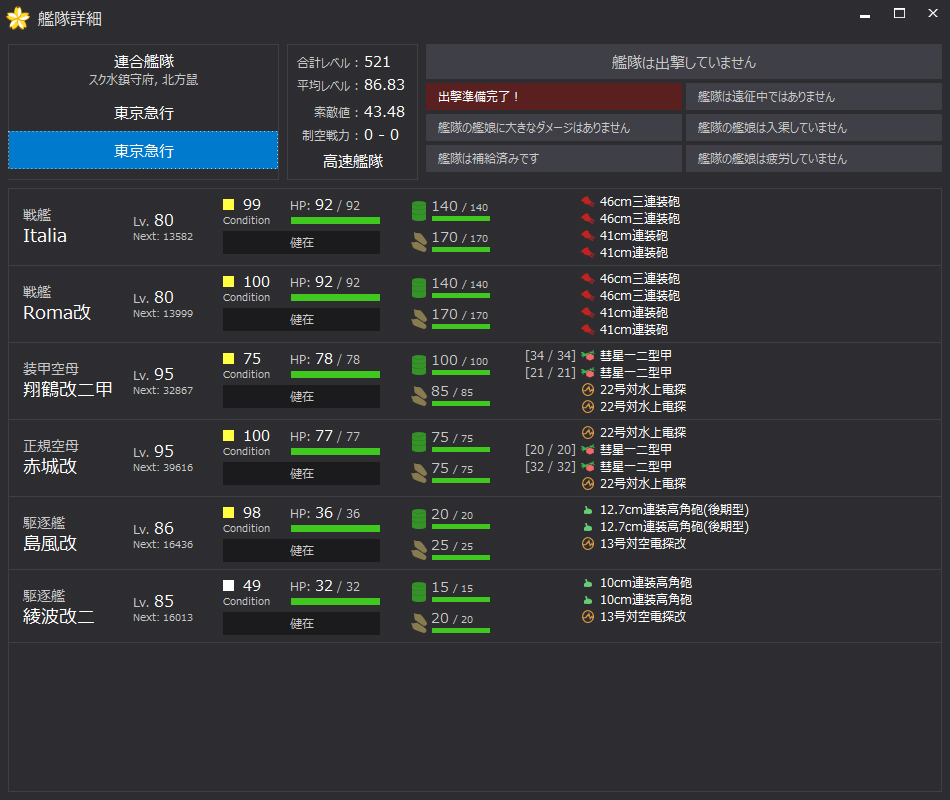Click the ship name 翔鶴改二甲
950x800 pixels.
[x=68, y=389]
